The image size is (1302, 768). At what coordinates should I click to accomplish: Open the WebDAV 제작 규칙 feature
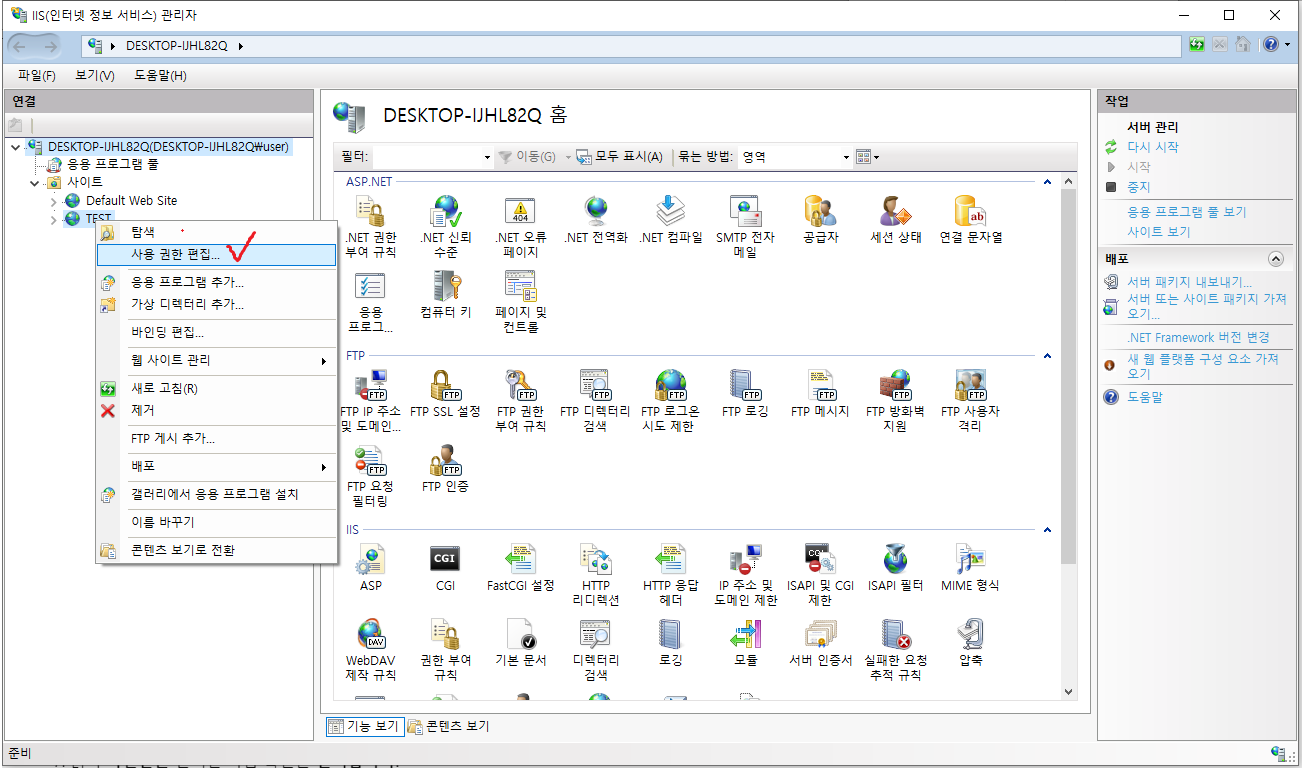tap(370, 649)
